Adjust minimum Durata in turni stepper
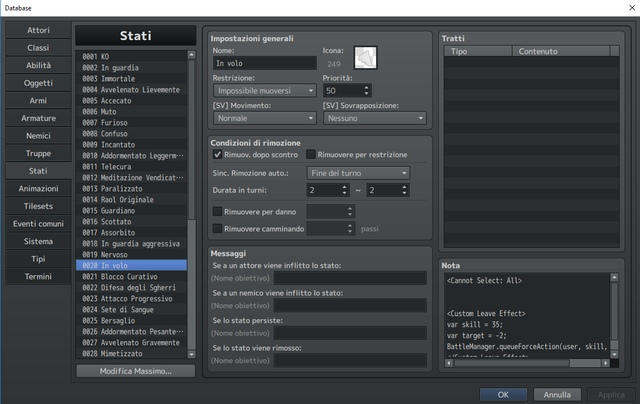The height and width of the screenshot is (404, 640). (344, 190)
